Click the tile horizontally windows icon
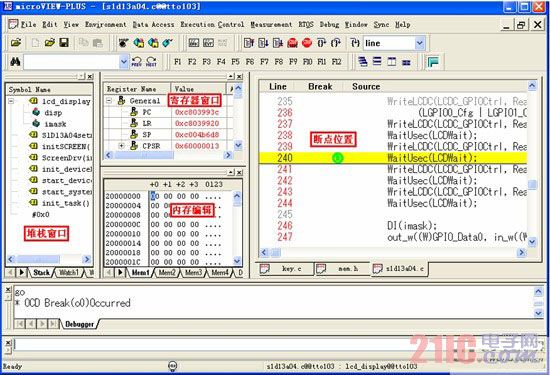The width and height of the screenshot is (550, 375). click(x=377, y=62)
